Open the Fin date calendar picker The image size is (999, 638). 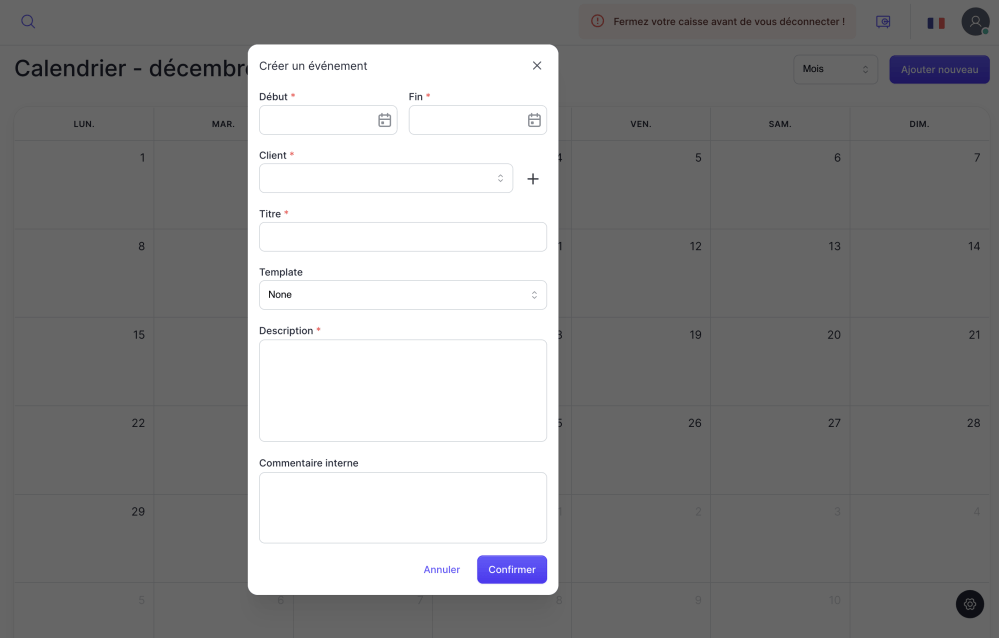point(534,120)
